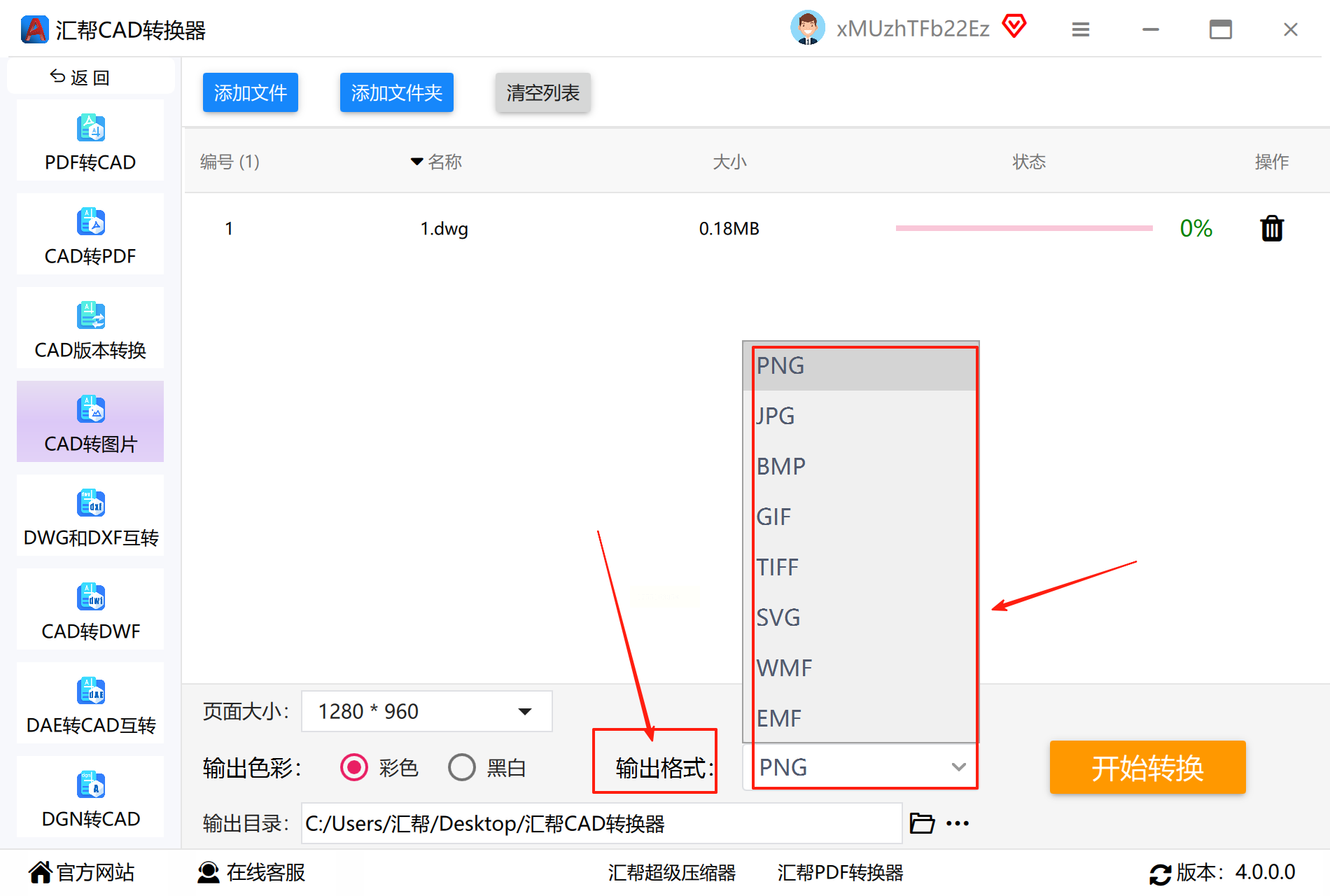Select the 黑白 output radio button
Screen dimensions: 1330x896
pos(462,767)
